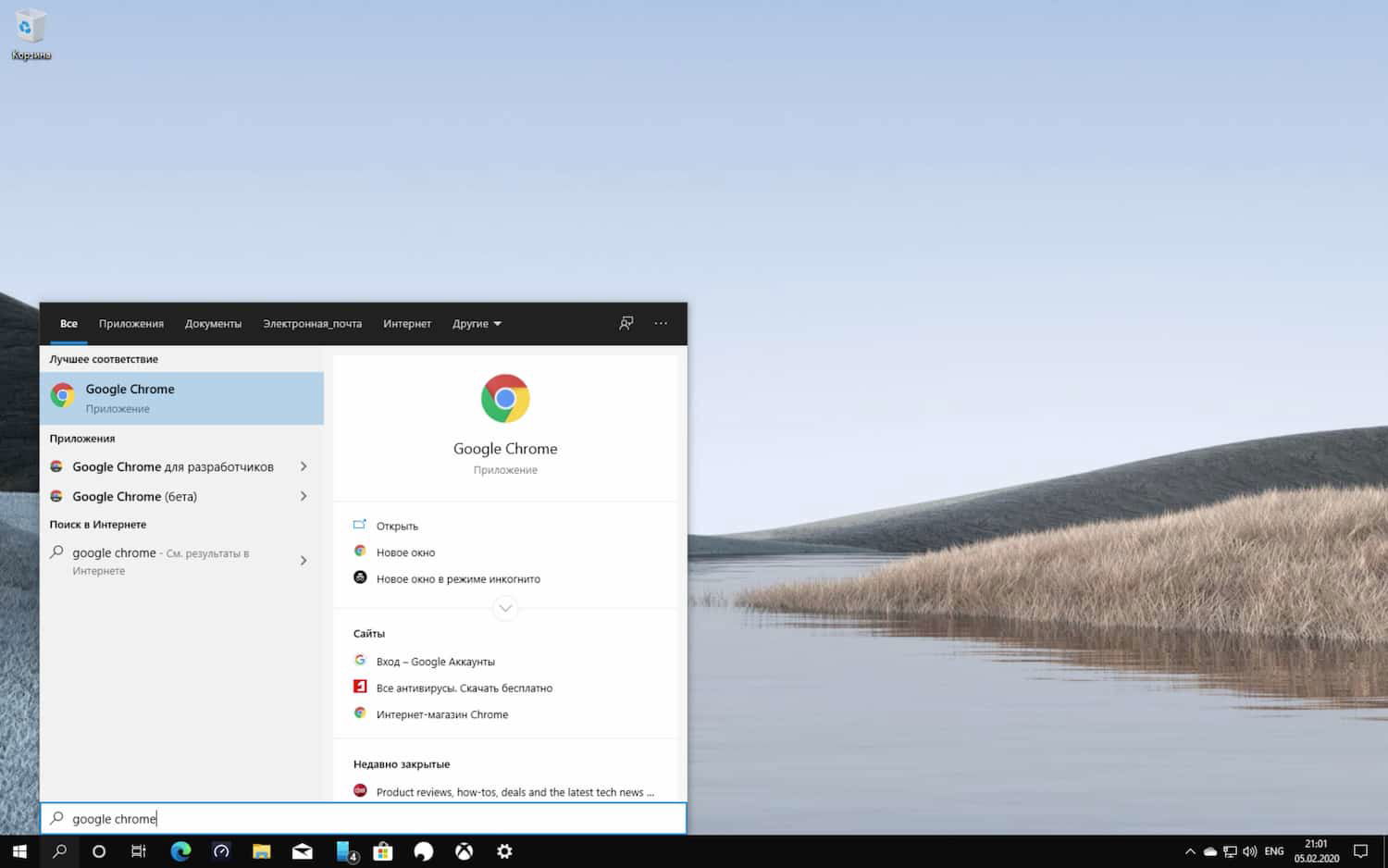Expand the Google Chrome (бета) result arrow

click(x=304, y=496)
